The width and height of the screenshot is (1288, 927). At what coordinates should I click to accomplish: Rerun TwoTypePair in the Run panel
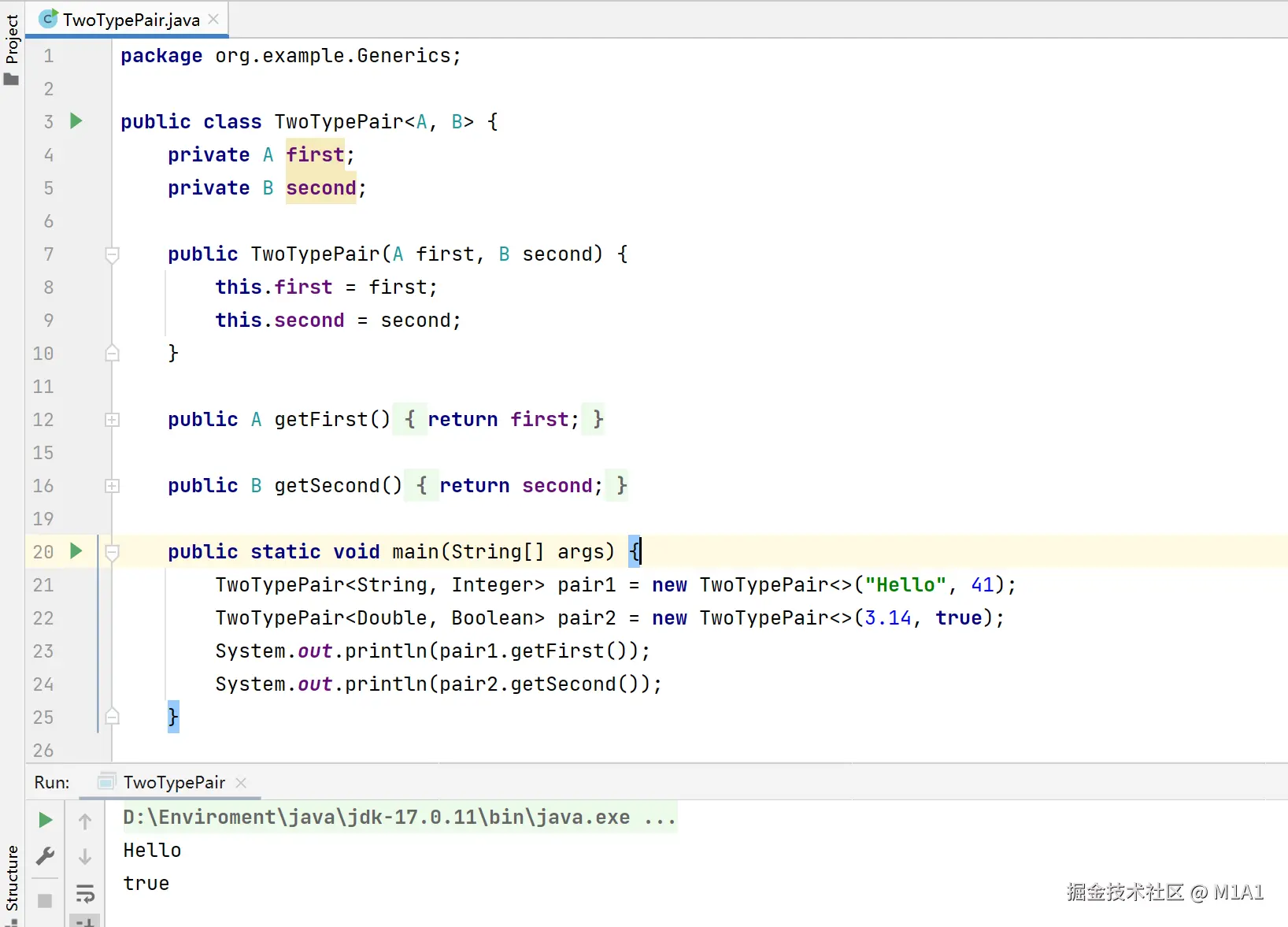(x=46, y=821)
